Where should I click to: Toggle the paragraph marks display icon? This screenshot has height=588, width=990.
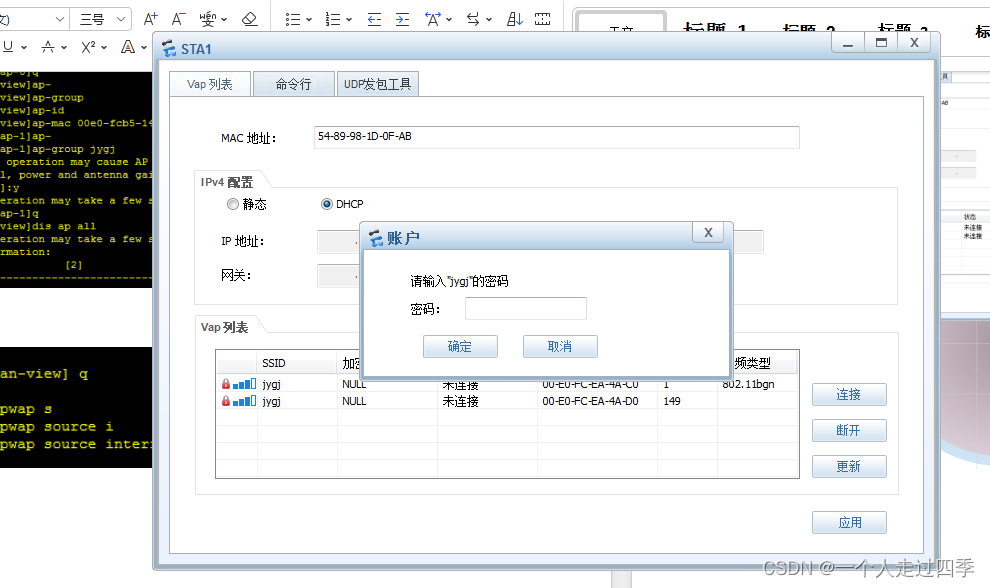pos(542,20)
